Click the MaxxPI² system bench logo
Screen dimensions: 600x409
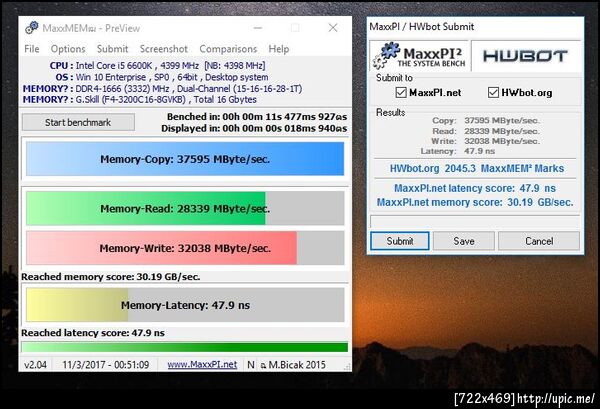pyautogui.click(x=419, y=56)
